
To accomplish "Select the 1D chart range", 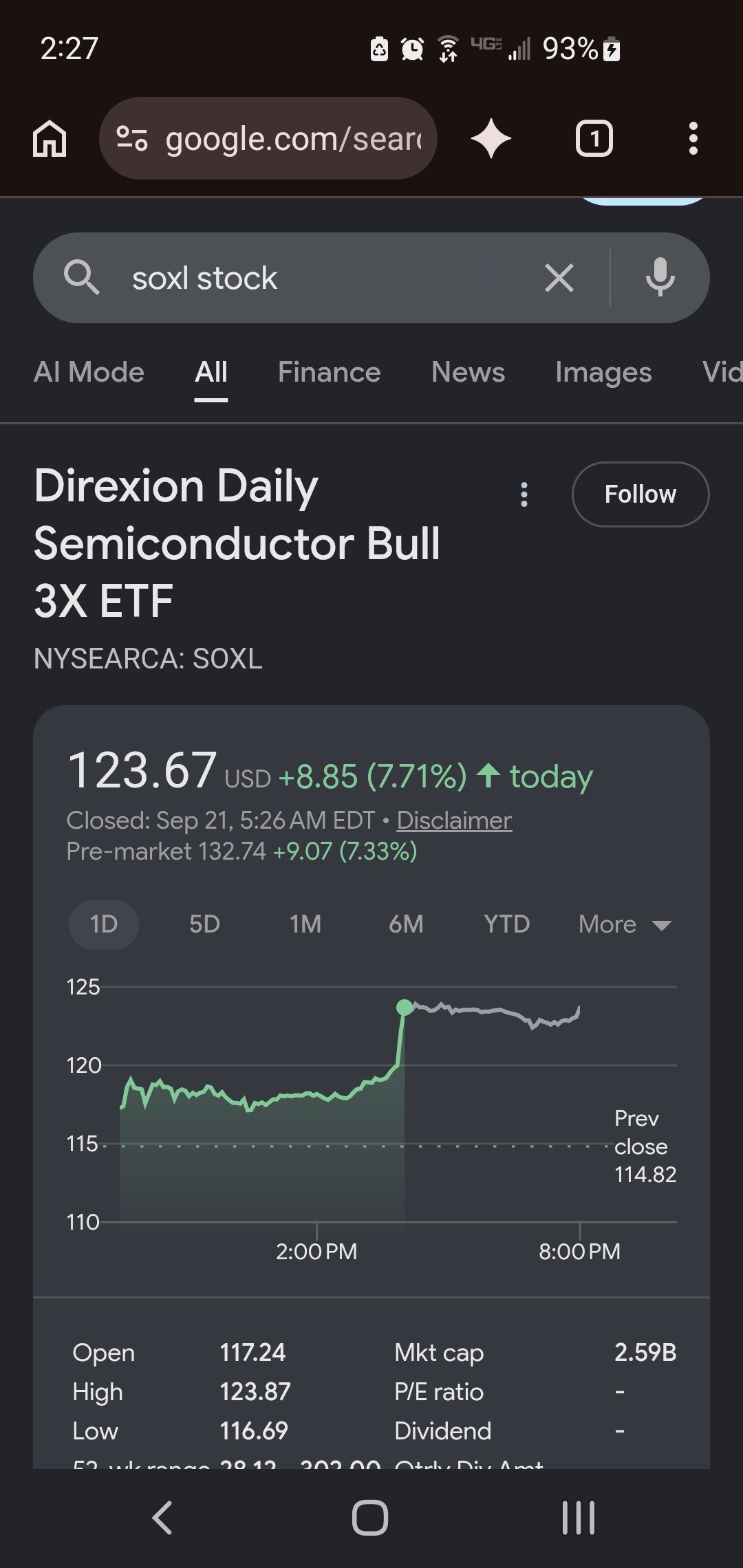I will point(104,924).
